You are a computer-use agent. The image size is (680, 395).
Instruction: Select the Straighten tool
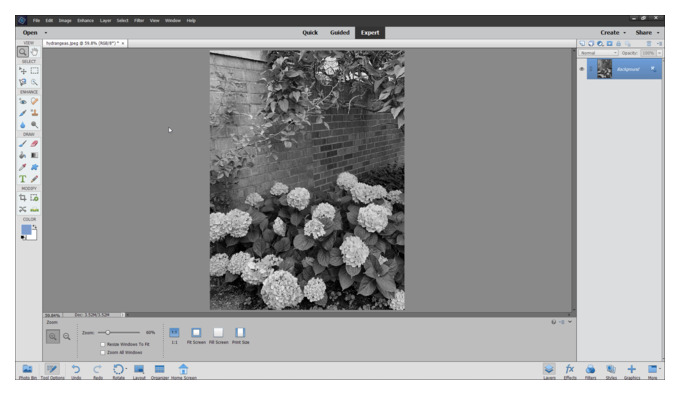coord(35,209)
